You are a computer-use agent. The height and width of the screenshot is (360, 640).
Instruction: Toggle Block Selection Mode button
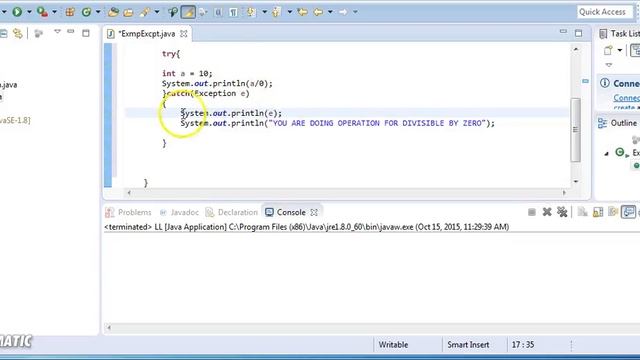218,12
